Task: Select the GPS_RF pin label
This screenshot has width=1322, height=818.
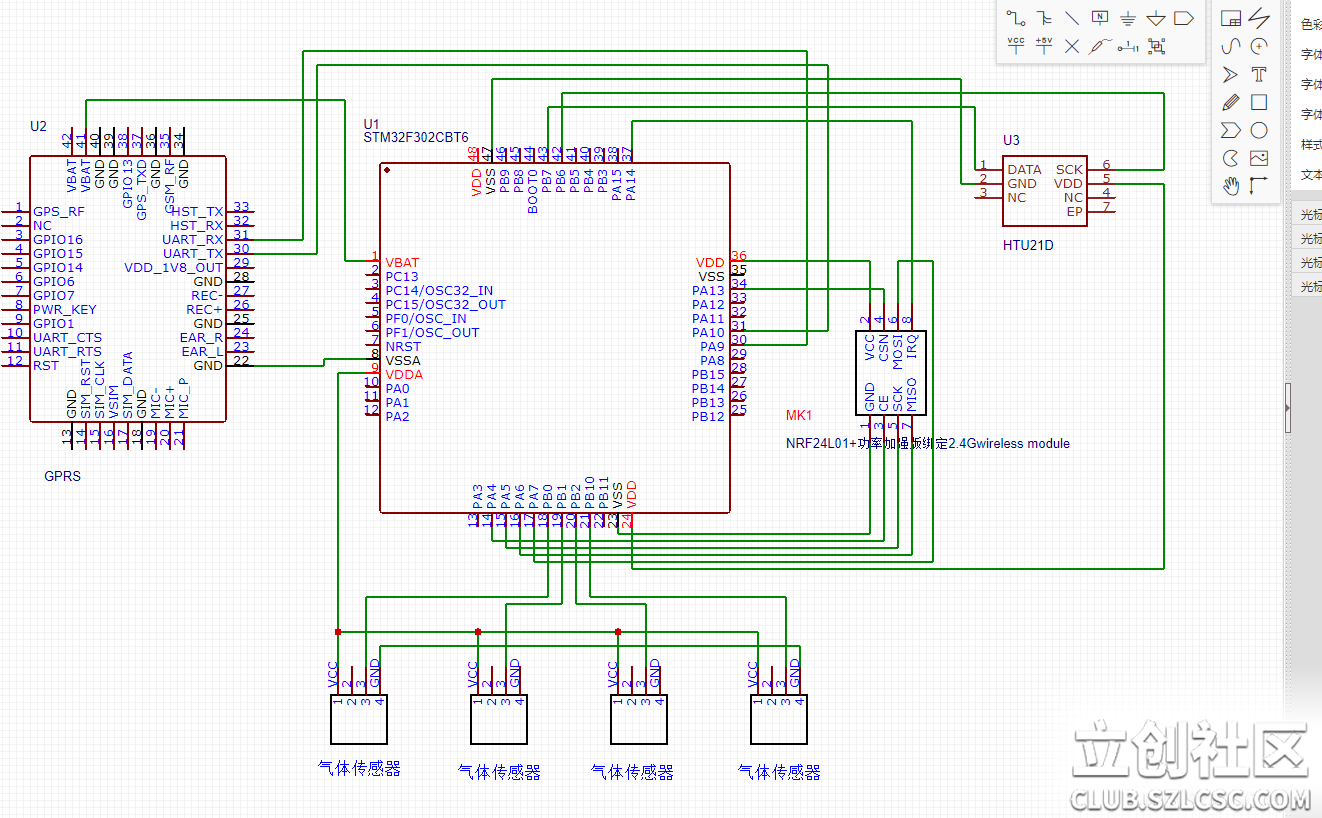Action: coord(59,212)
